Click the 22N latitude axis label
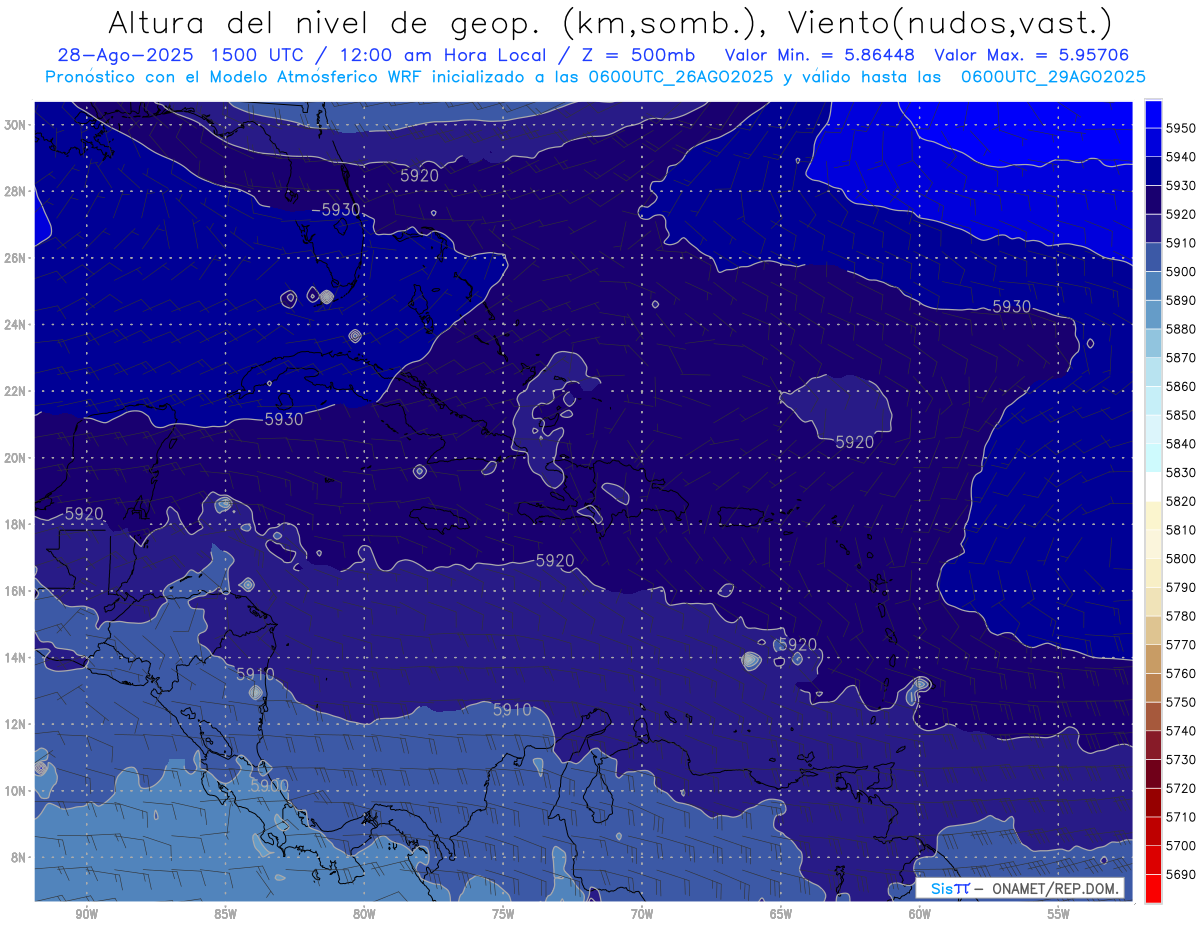The image size is (1200, 927). pyautogui.click(x=15, y=391)
